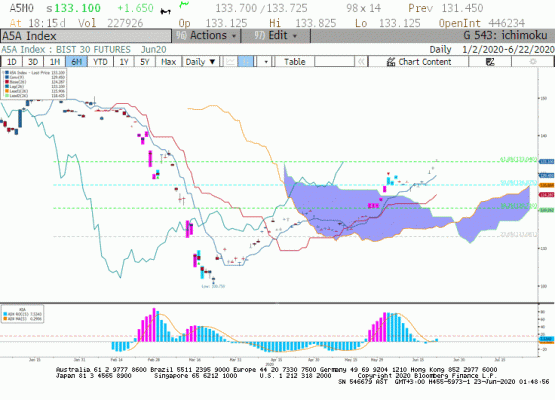The width and height of the screenshot is (555, 400).
Task: Toggle the YTD time range
Action: tap(101, 62)
